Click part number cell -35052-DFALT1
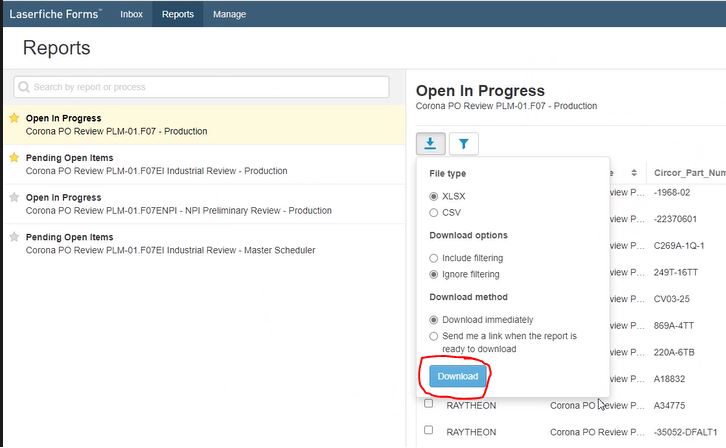This screenshot has width=726, height=448. [685, 432]
